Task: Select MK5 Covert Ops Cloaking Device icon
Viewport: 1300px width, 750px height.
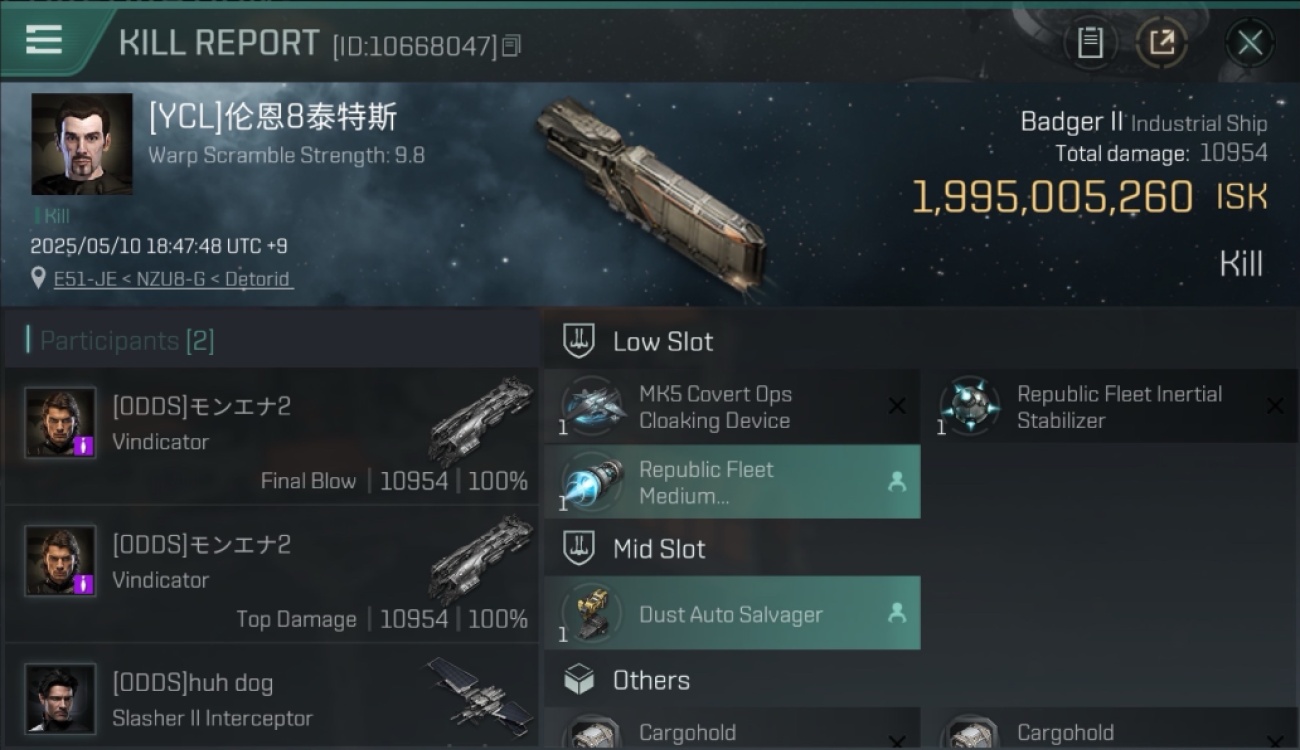Action: coord(593,407)
